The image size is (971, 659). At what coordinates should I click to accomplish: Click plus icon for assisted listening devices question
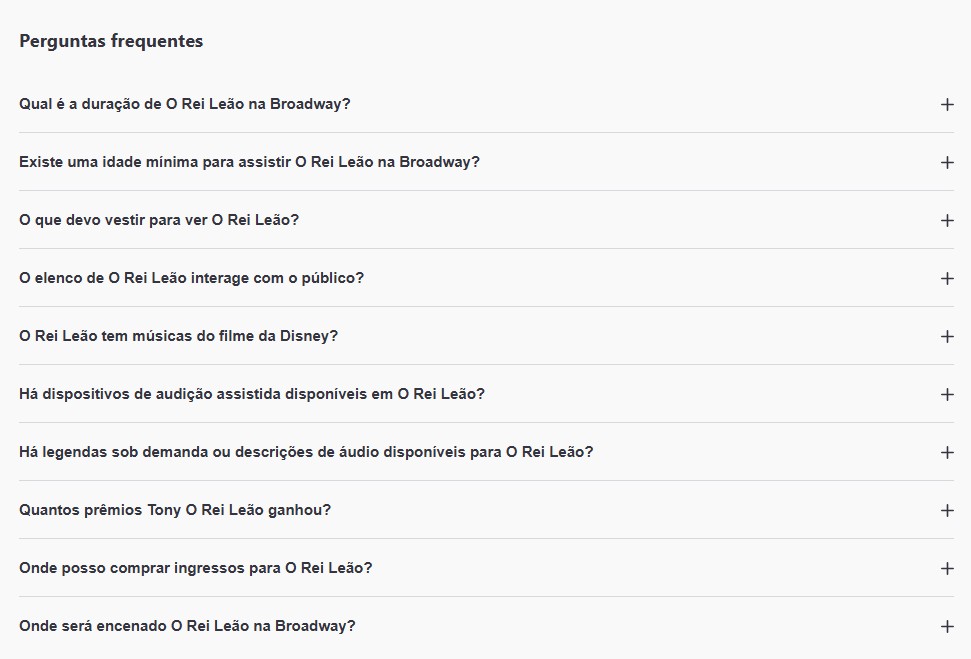coord(947,394)
